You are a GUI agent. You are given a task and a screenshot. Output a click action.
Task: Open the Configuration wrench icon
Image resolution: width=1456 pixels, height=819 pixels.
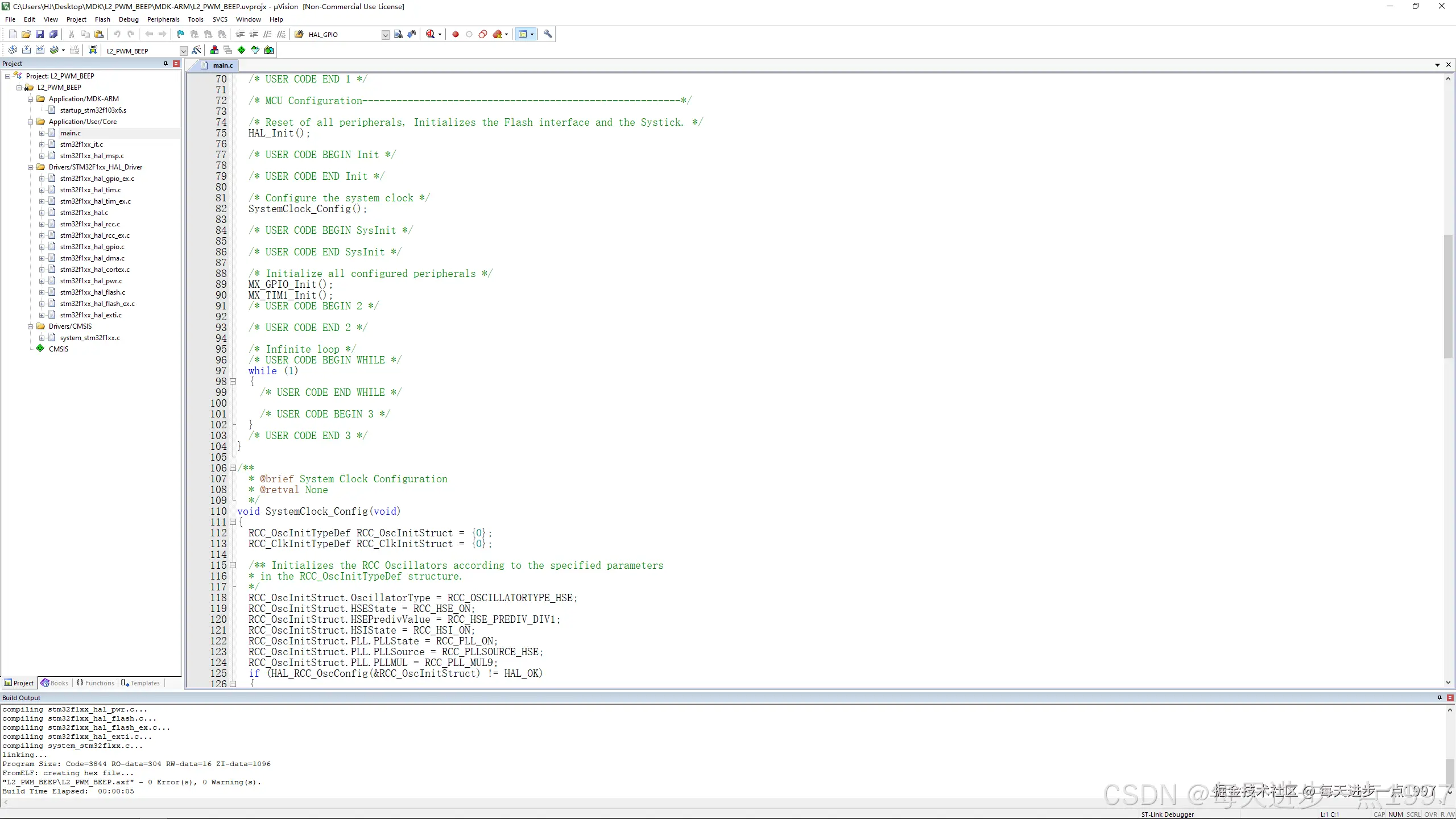tap(548, 34)
